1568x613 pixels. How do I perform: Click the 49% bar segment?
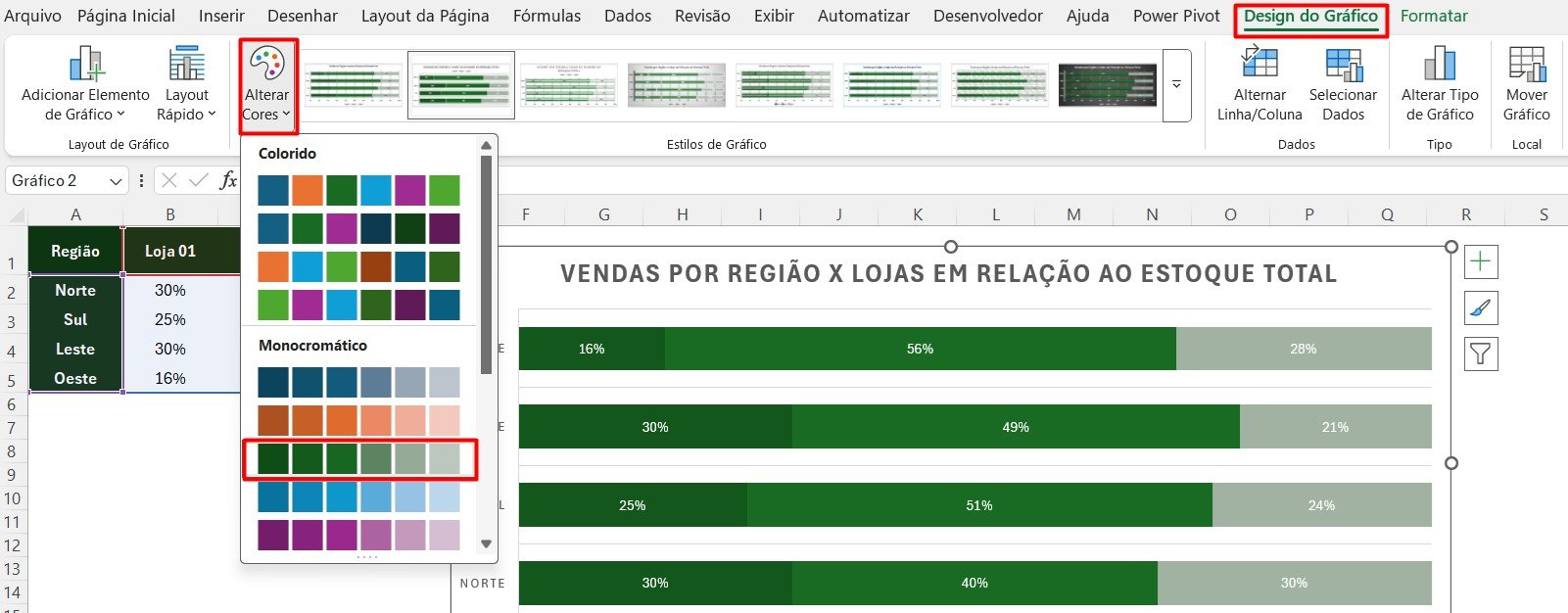coord(1016,427)
